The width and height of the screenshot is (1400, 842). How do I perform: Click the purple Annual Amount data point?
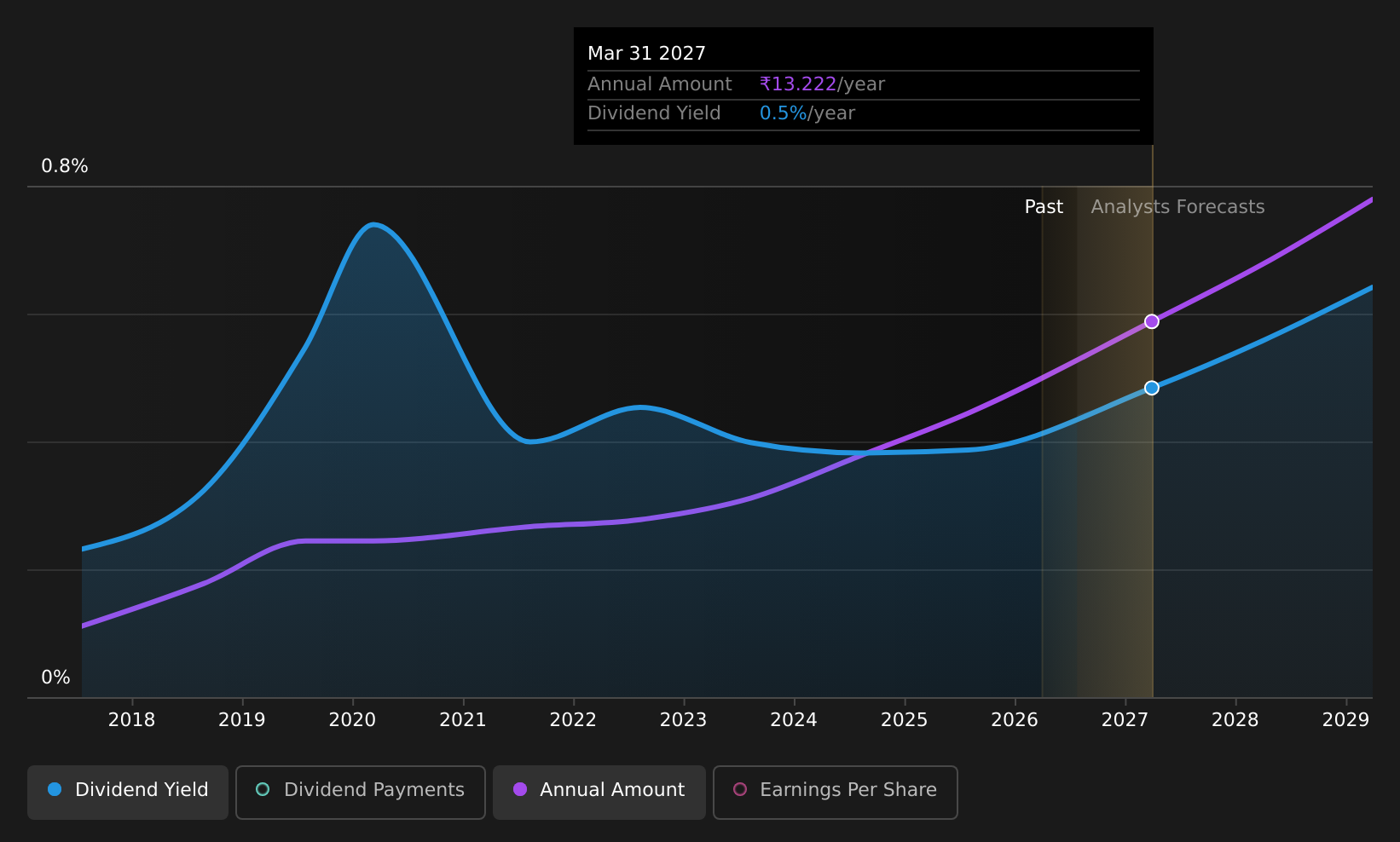[1151, 321]
